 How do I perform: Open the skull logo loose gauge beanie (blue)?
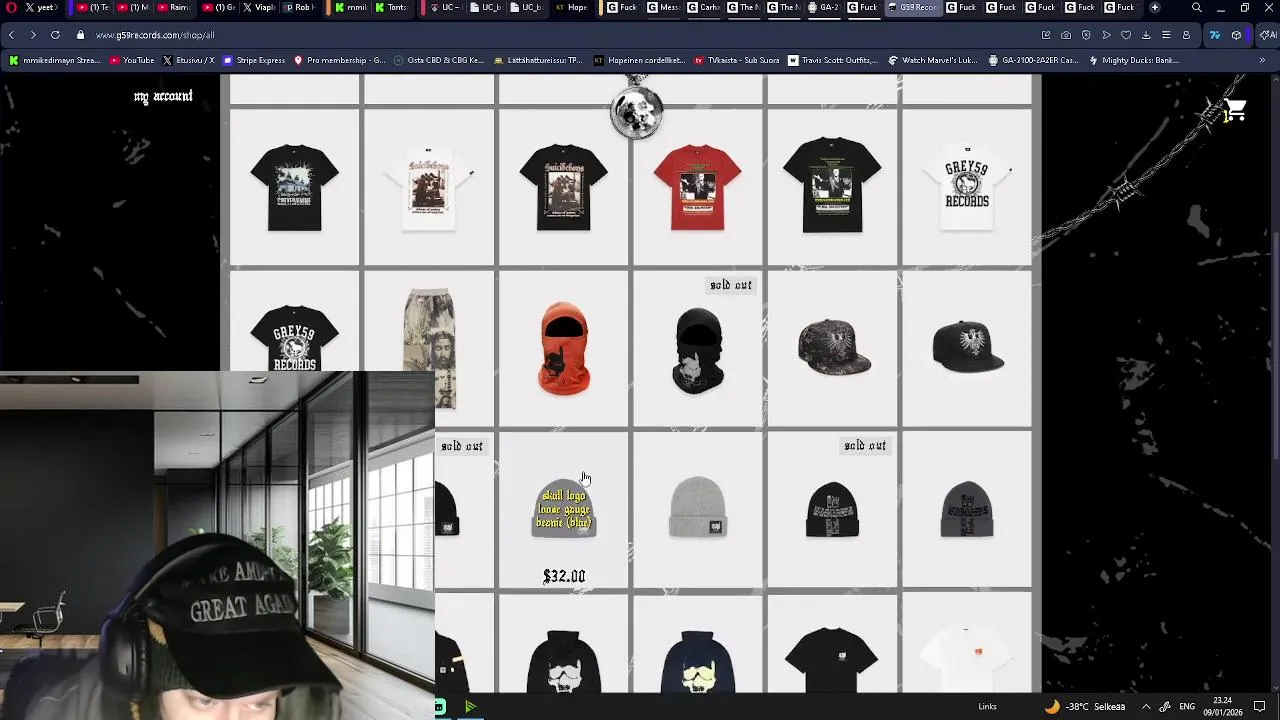click(564, 510)
